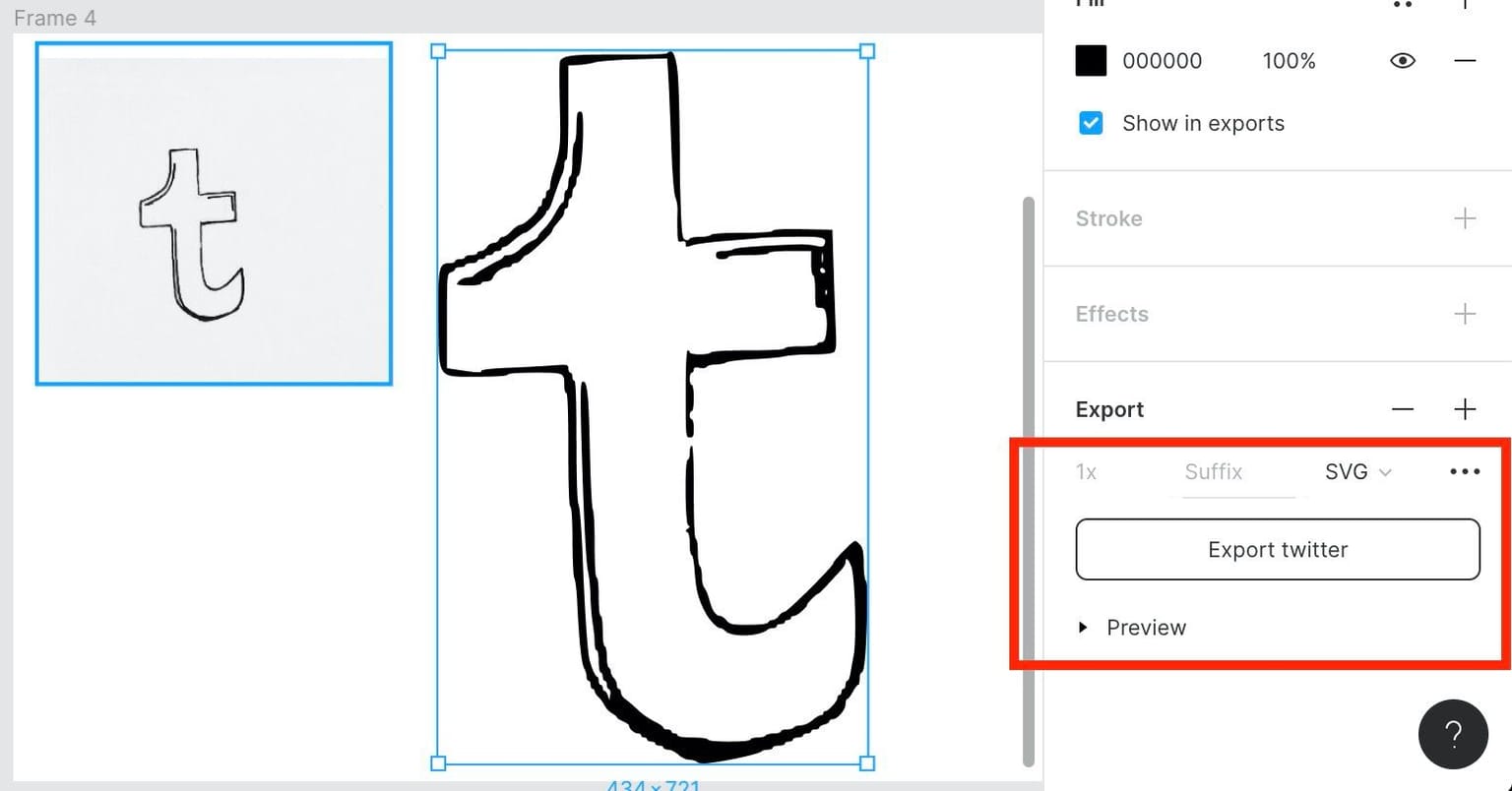Click the 100% fill opacity value
The width and height of the screenshot is (1512, 791).
click(x=1289, y=61)
